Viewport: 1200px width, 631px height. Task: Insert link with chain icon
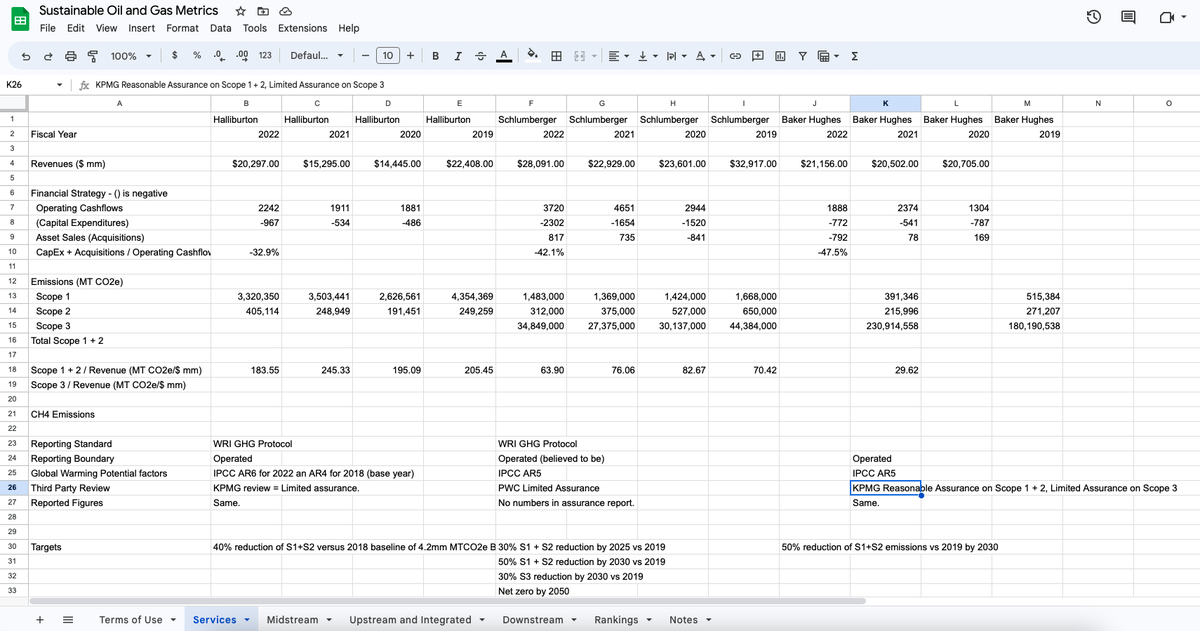coord(733,57)
